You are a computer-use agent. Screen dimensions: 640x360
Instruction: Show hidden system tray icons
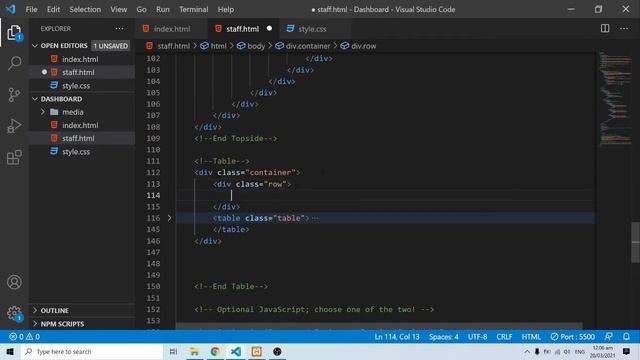pos(527,351)
